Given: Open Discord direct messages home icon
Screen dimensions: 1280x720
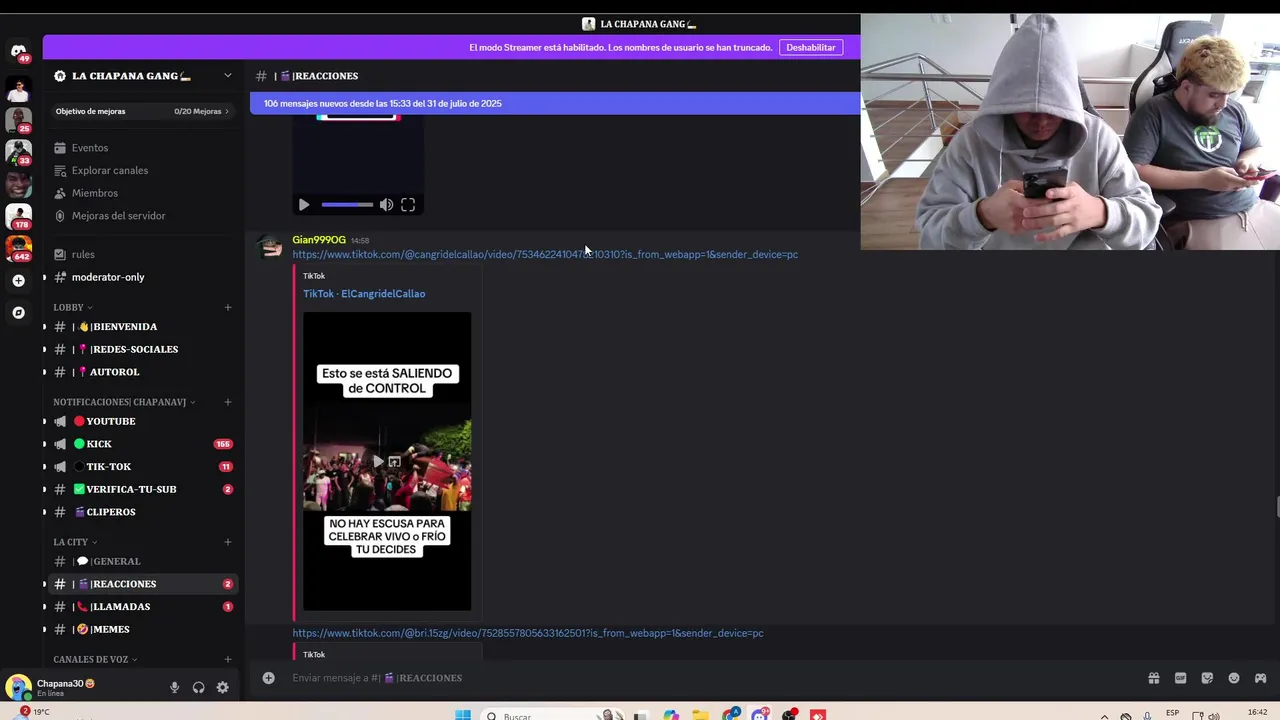Looking at the screenshot, I should point(18,52).
